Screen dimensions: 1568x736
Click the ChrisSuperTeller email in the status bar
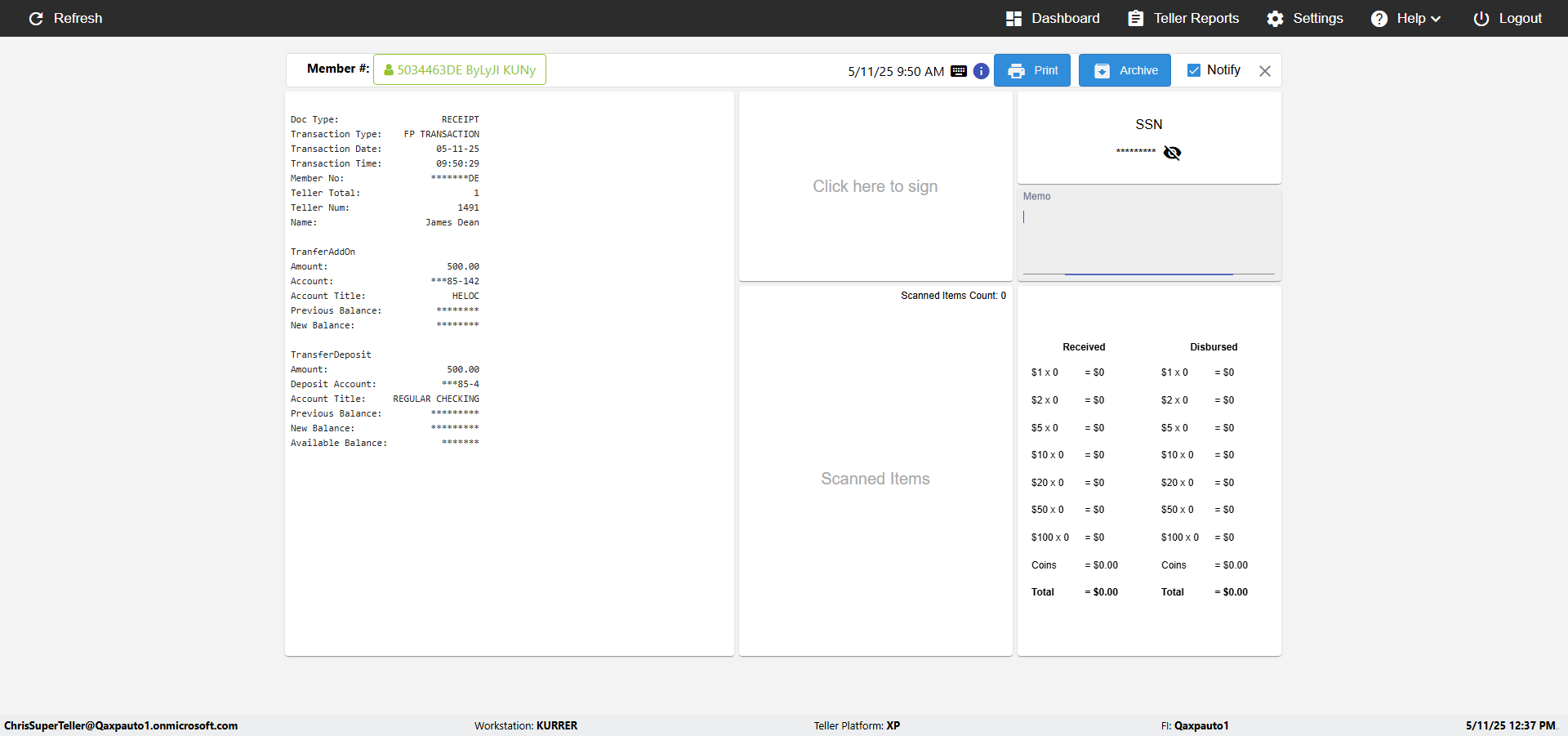121,725
